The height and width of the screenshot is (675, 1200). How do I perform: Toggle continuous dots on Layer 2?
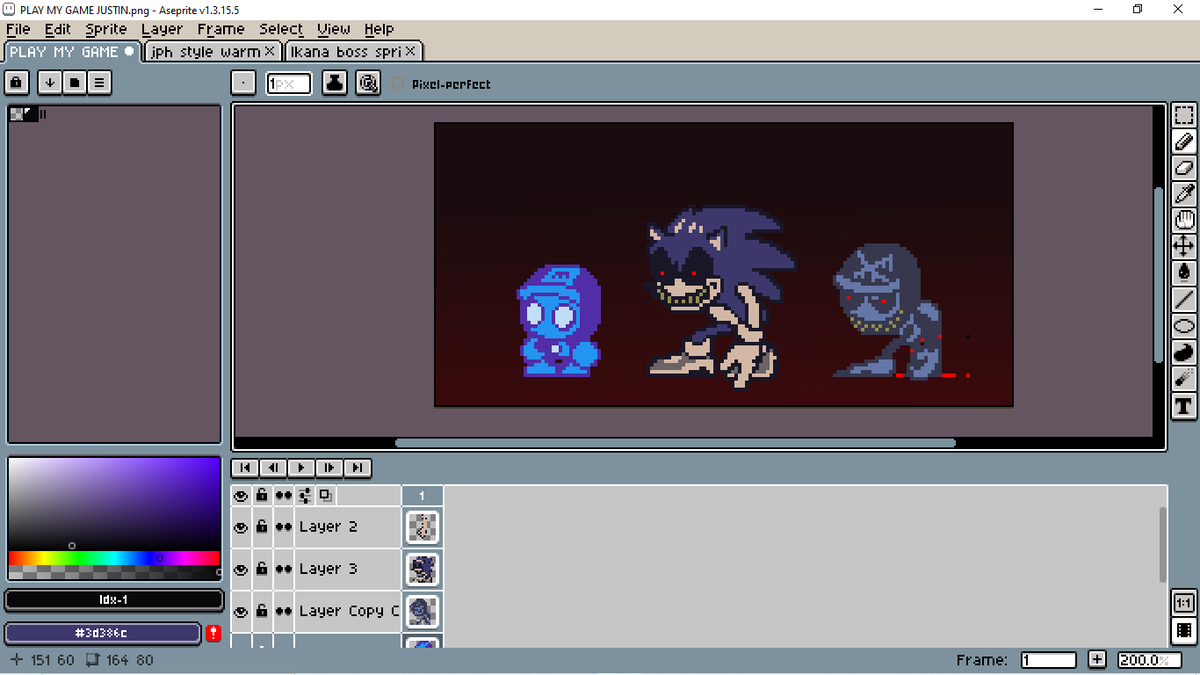(283, 527)
